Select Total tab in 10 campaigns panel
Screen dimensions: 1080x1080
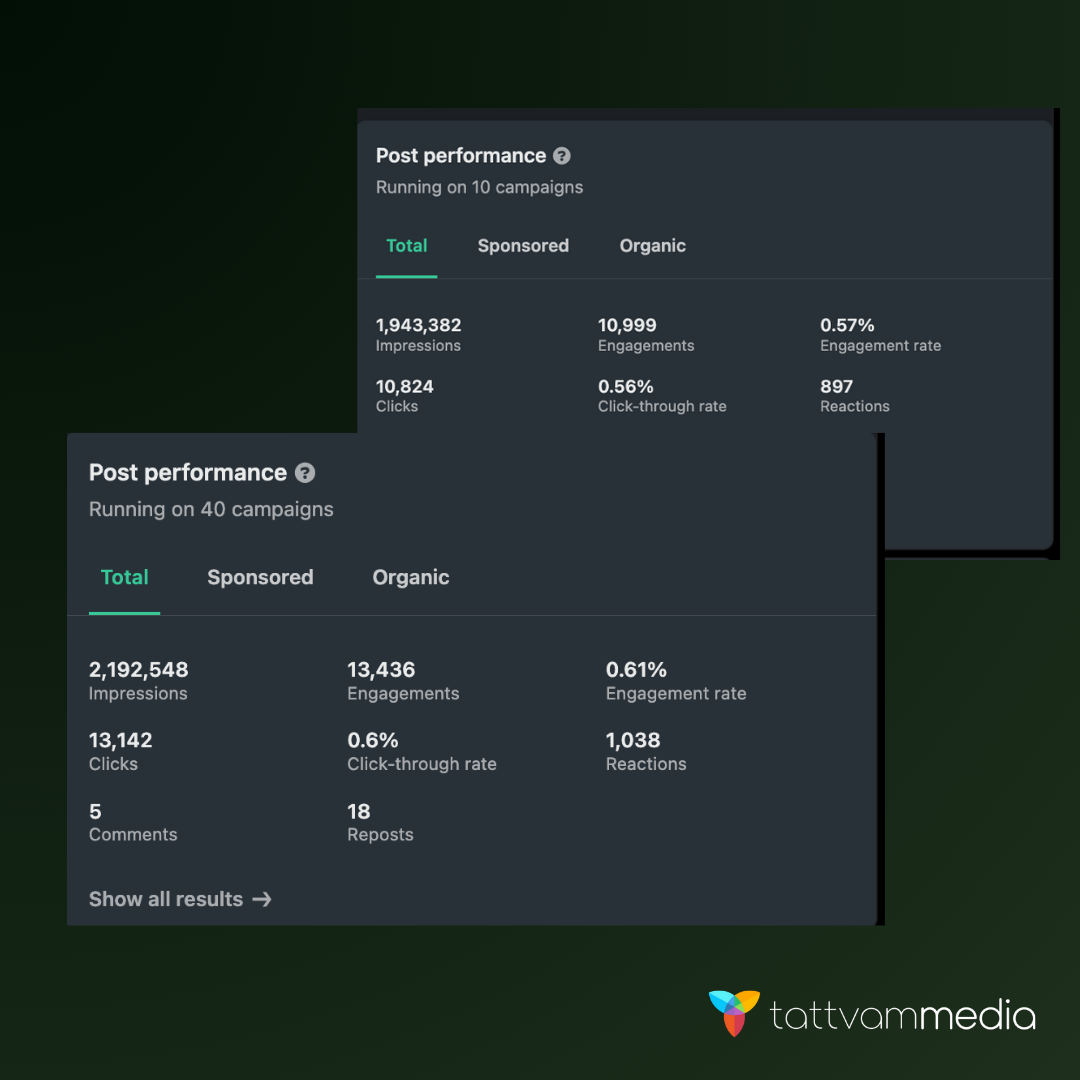(406, 246)
